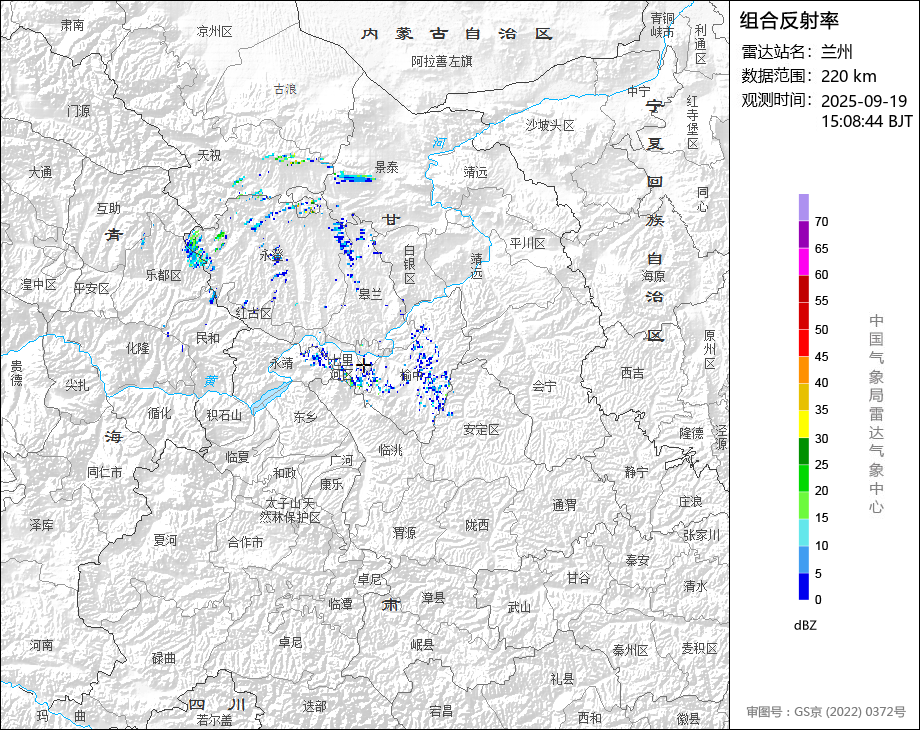This screenshot has height=730, width=920.
Task: Click the dark blue 0–5 dBZ legend segment
Action: (804, 586)
